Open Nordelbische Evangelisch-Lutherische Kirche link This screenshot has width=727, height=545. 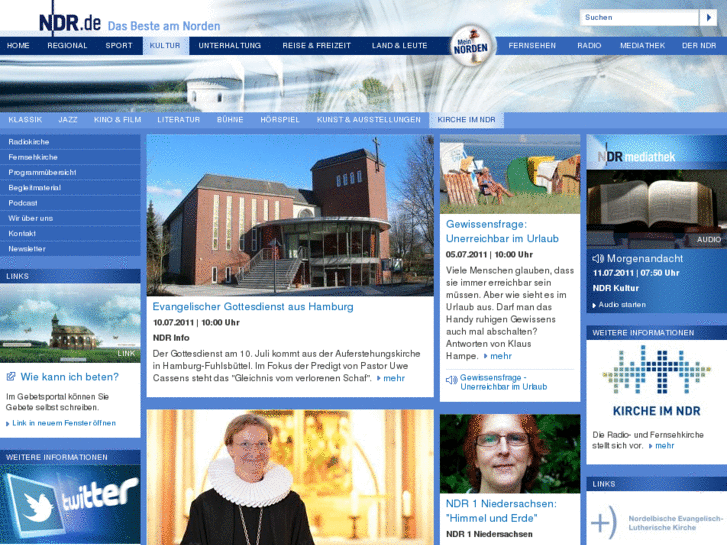click(x=675, y=523)
